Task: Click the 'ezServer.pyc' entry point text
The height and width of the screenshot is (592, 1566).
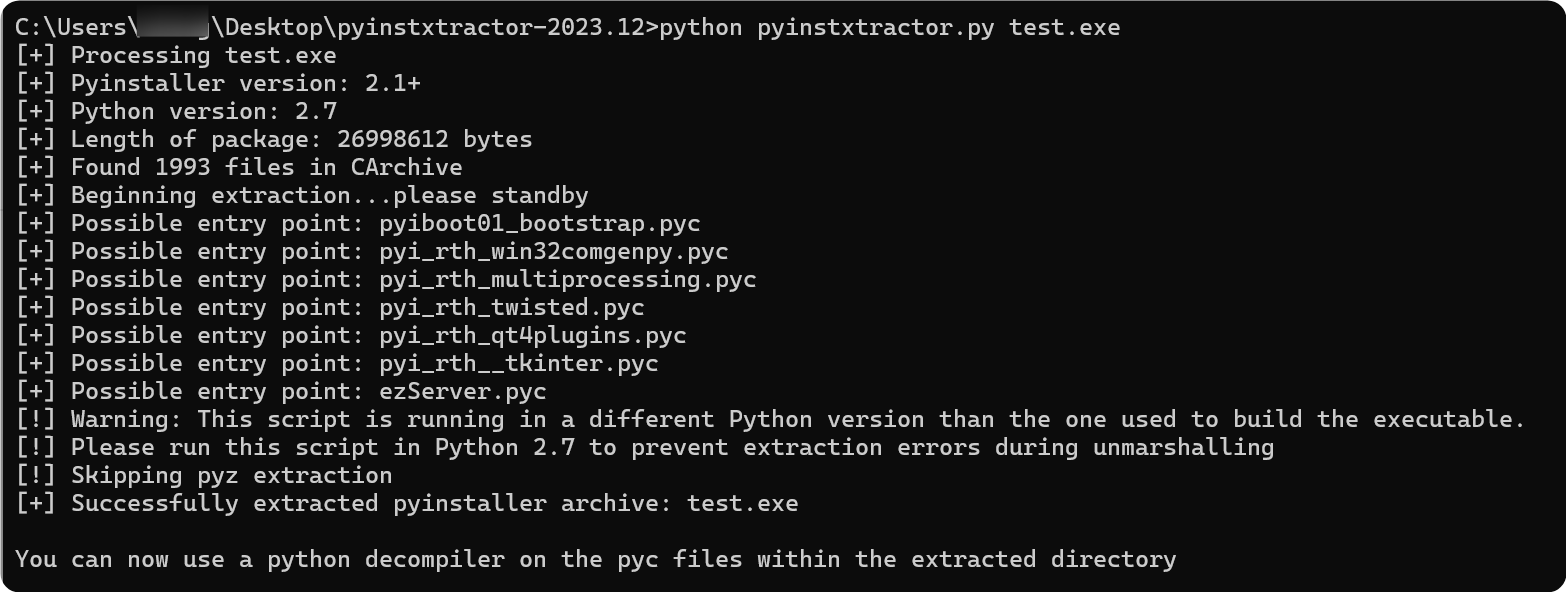Action: (463, 391)
